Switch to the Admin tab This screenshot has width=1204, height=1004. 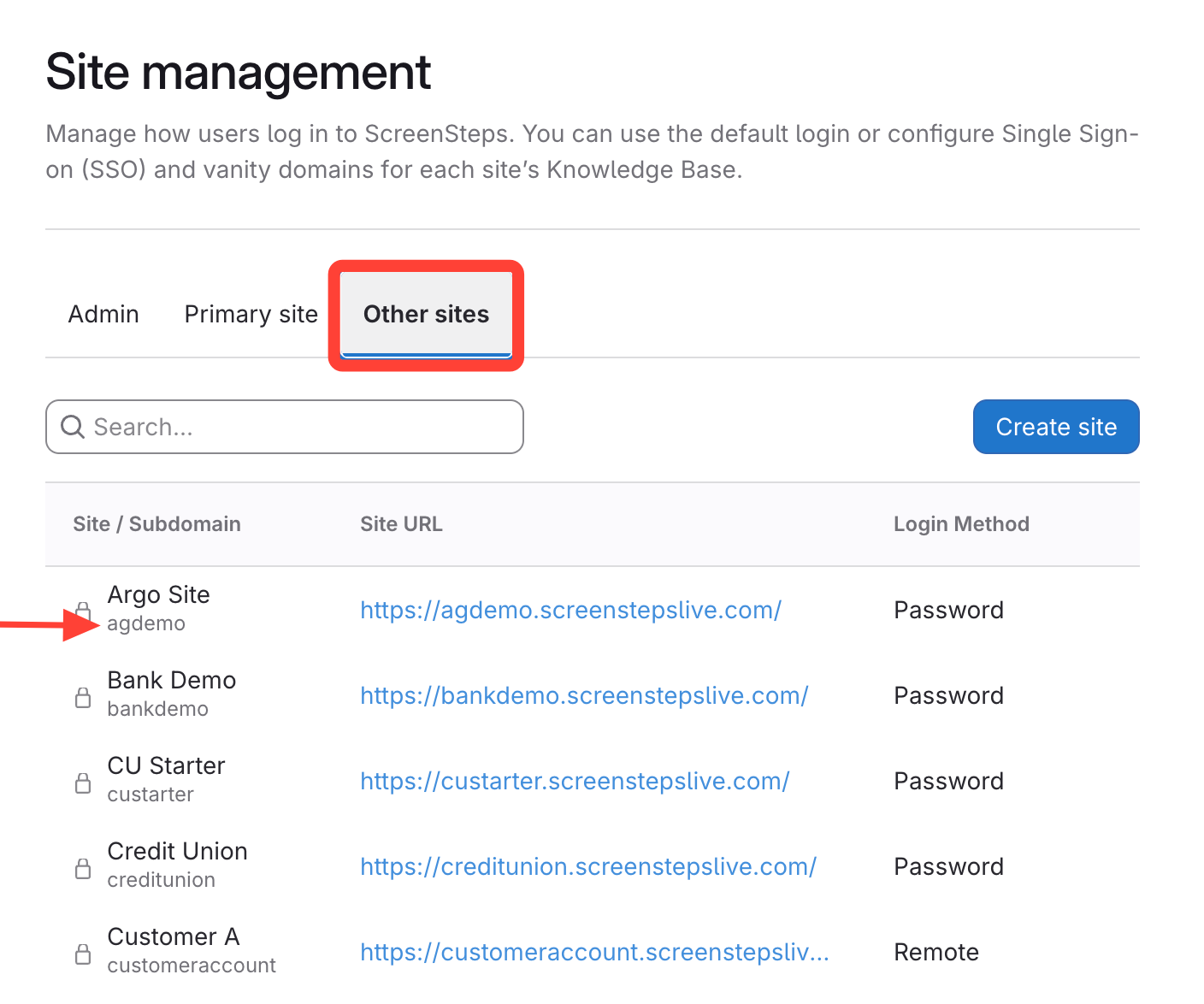[x=103, y=315]
